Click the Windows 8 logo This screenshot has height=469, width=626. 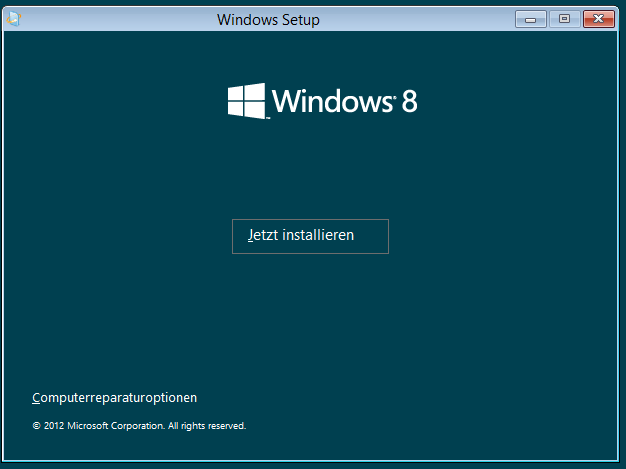coord(323,101)
